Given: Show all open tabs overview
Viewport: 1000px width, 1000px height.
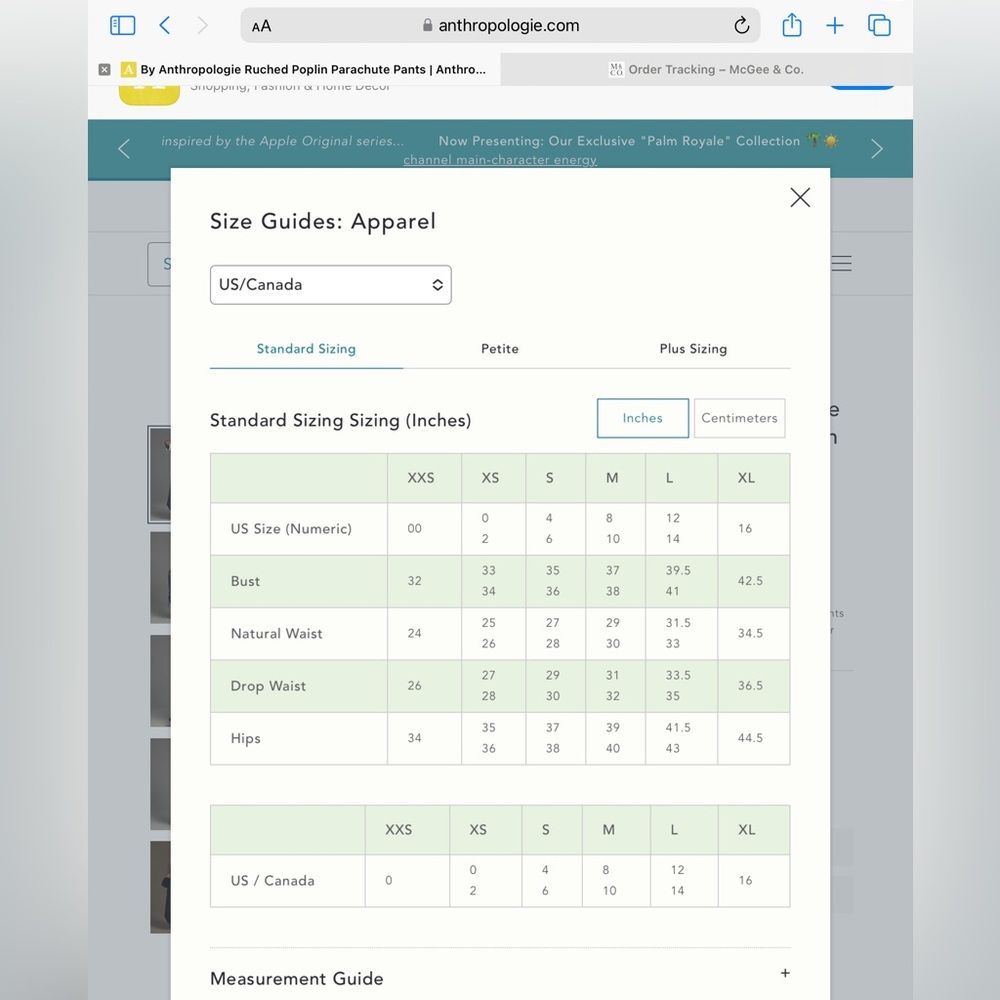Looking at the screenshot, I should (x=879, y=26).
